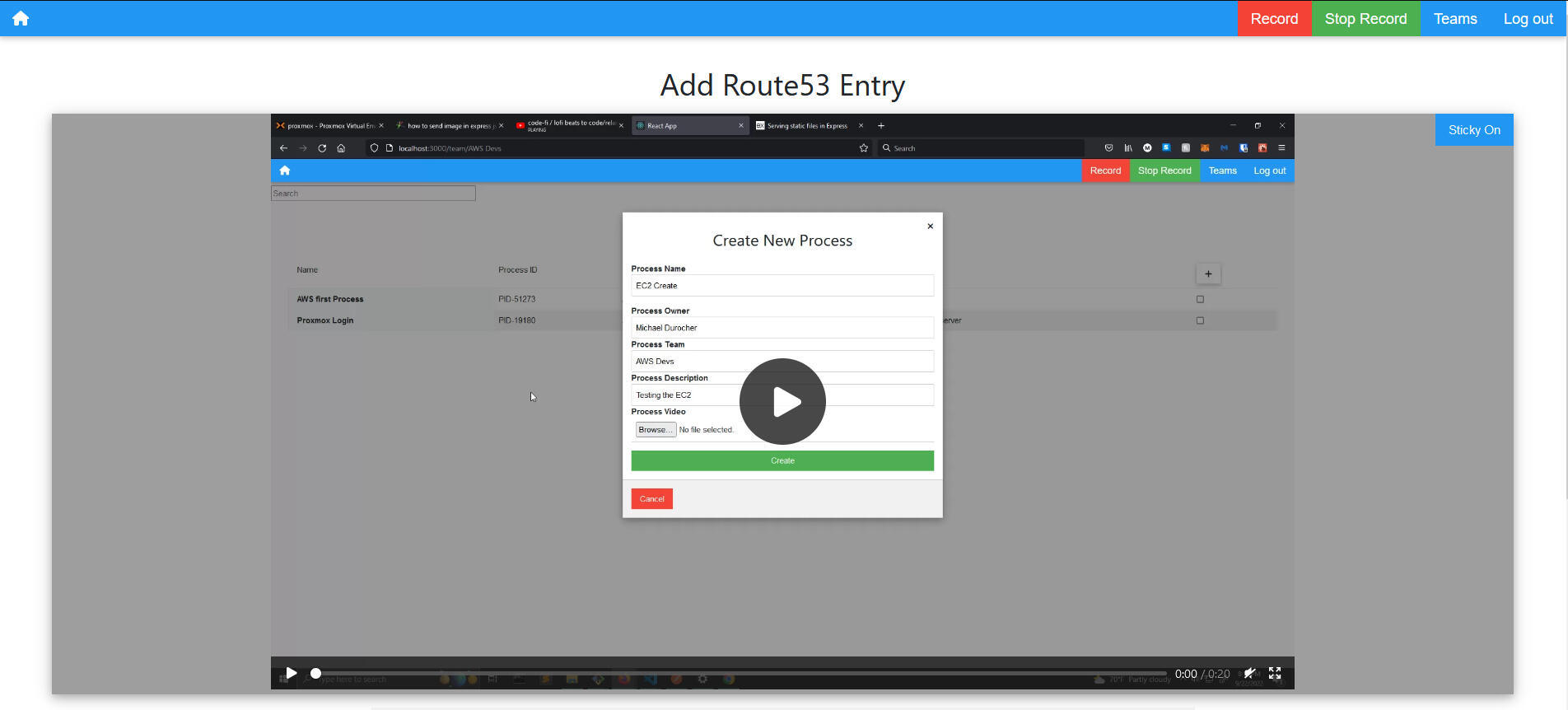The width and height of the screenshot is (1568, 710).
Task: Check the box for AWS first Process row
Action: [x=1200, y=299]
